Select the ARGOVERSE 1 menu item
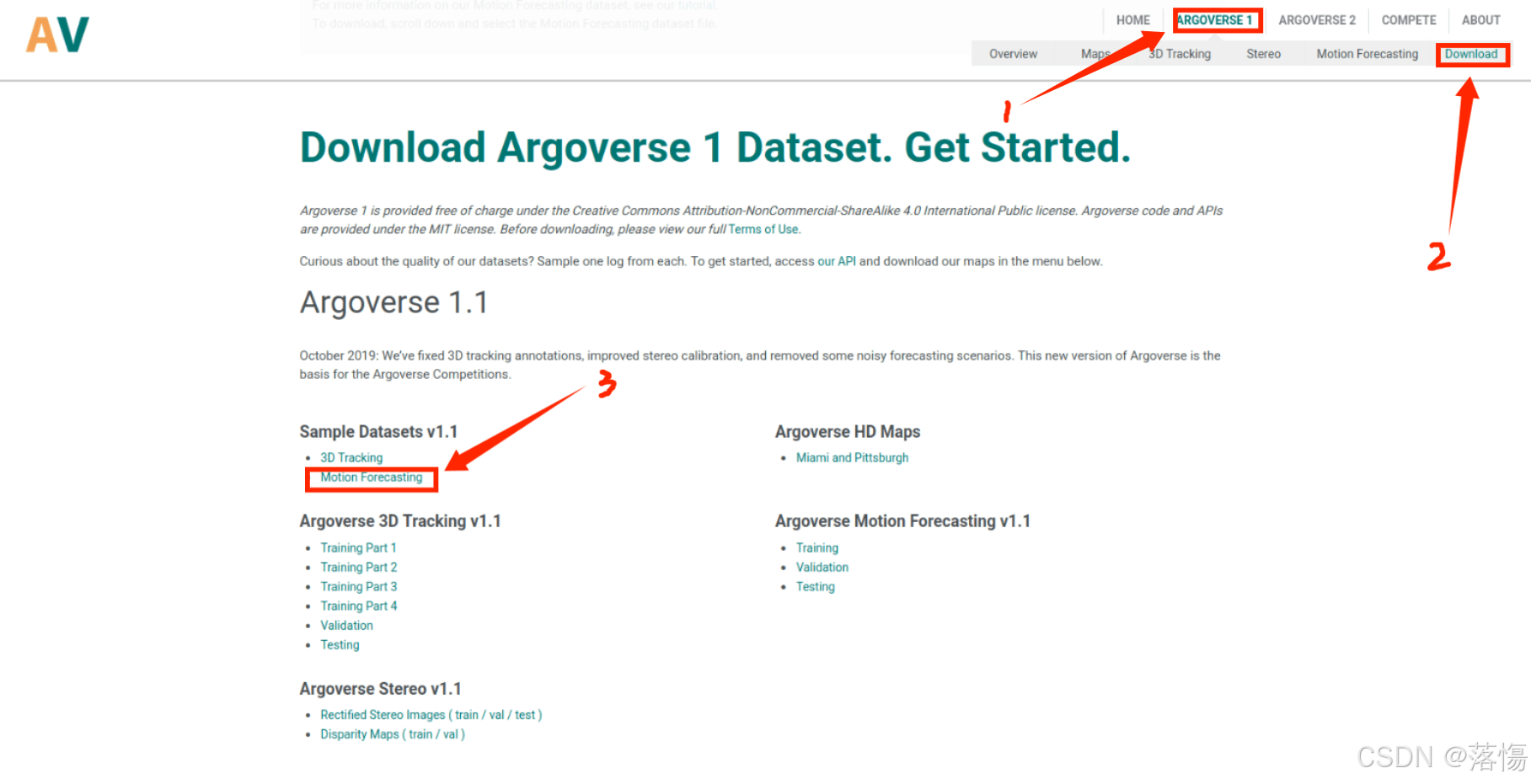The width and height of the screenshot is (1531, 784). [x=1214, y=20]
